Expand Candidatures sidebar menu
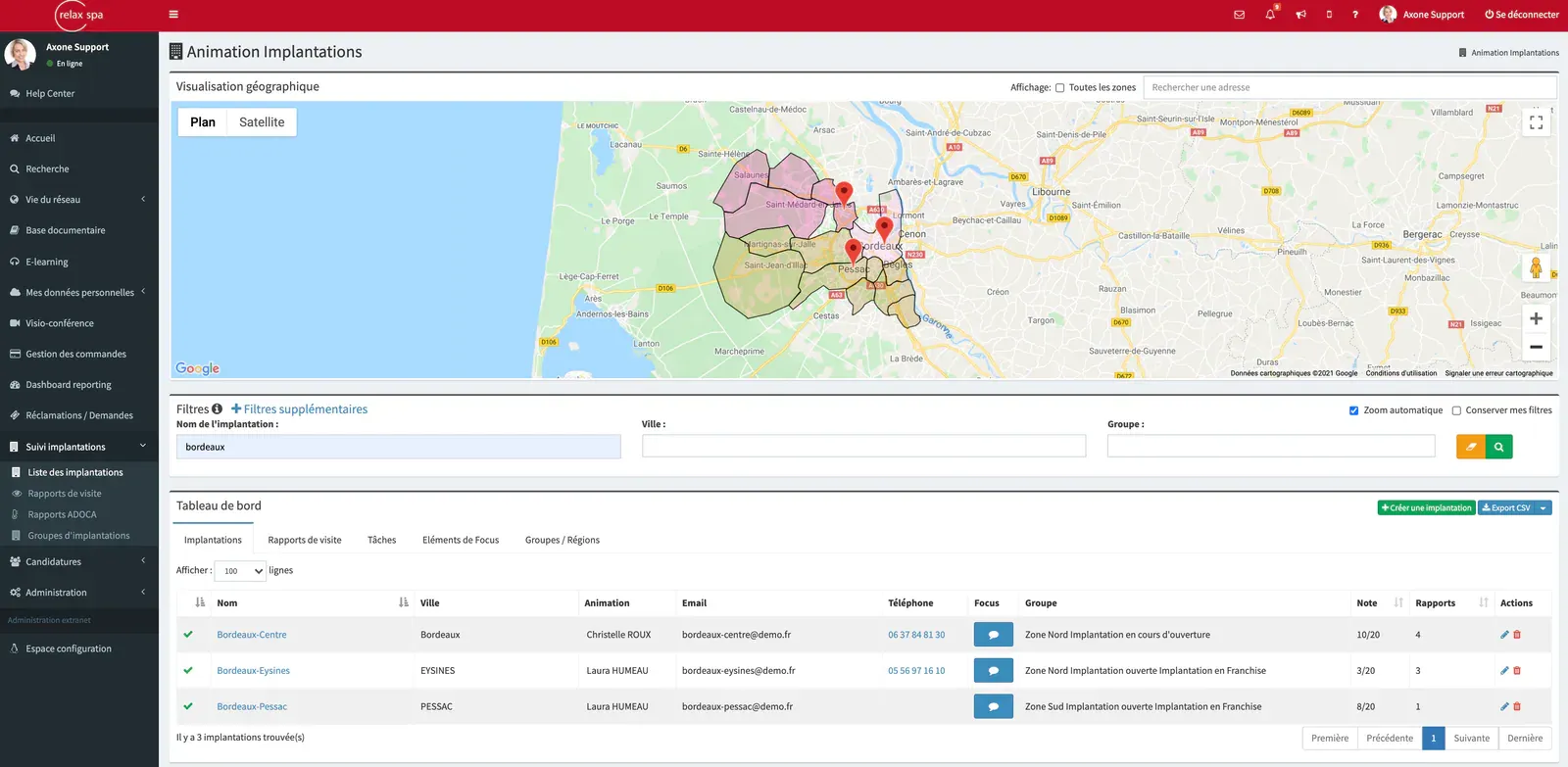1568x767 pixels. (78, 562)
